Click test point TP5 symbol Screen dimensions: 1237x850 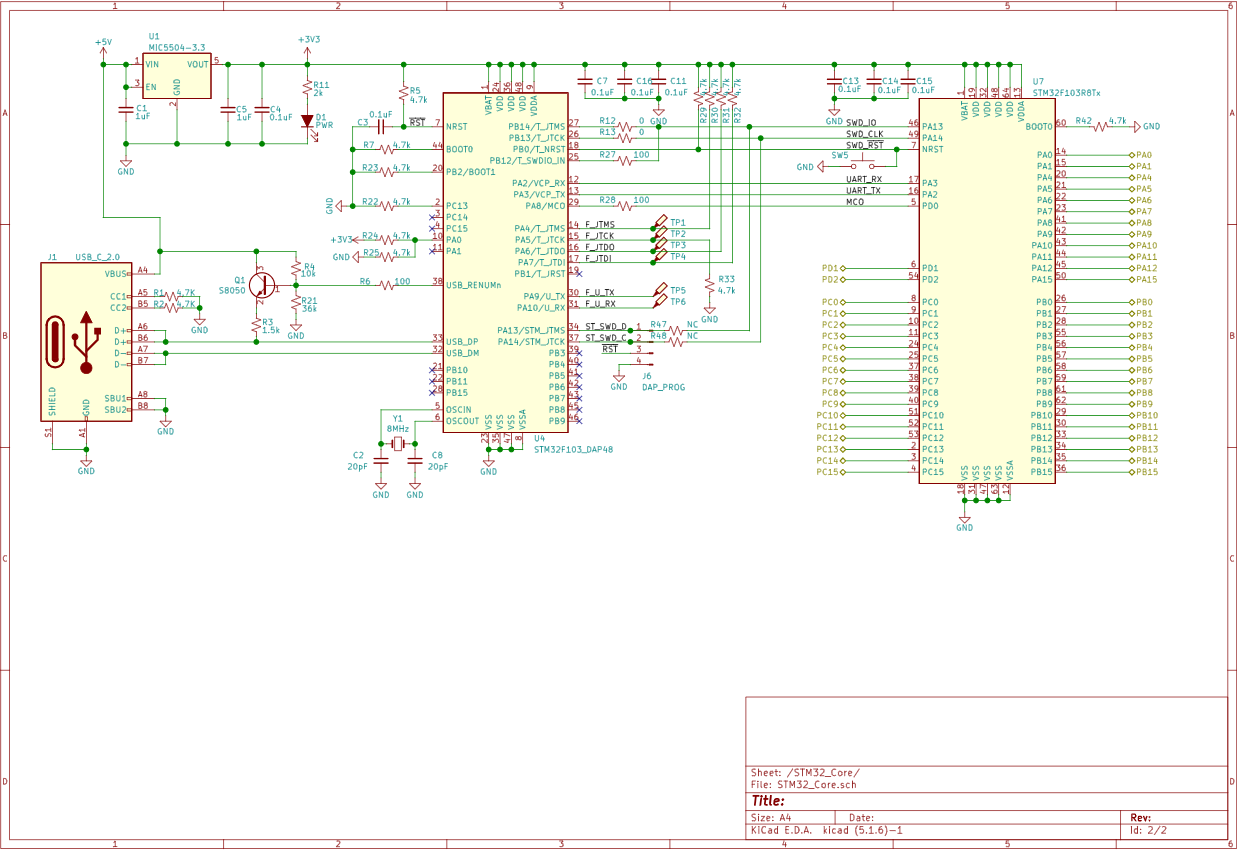661,291
